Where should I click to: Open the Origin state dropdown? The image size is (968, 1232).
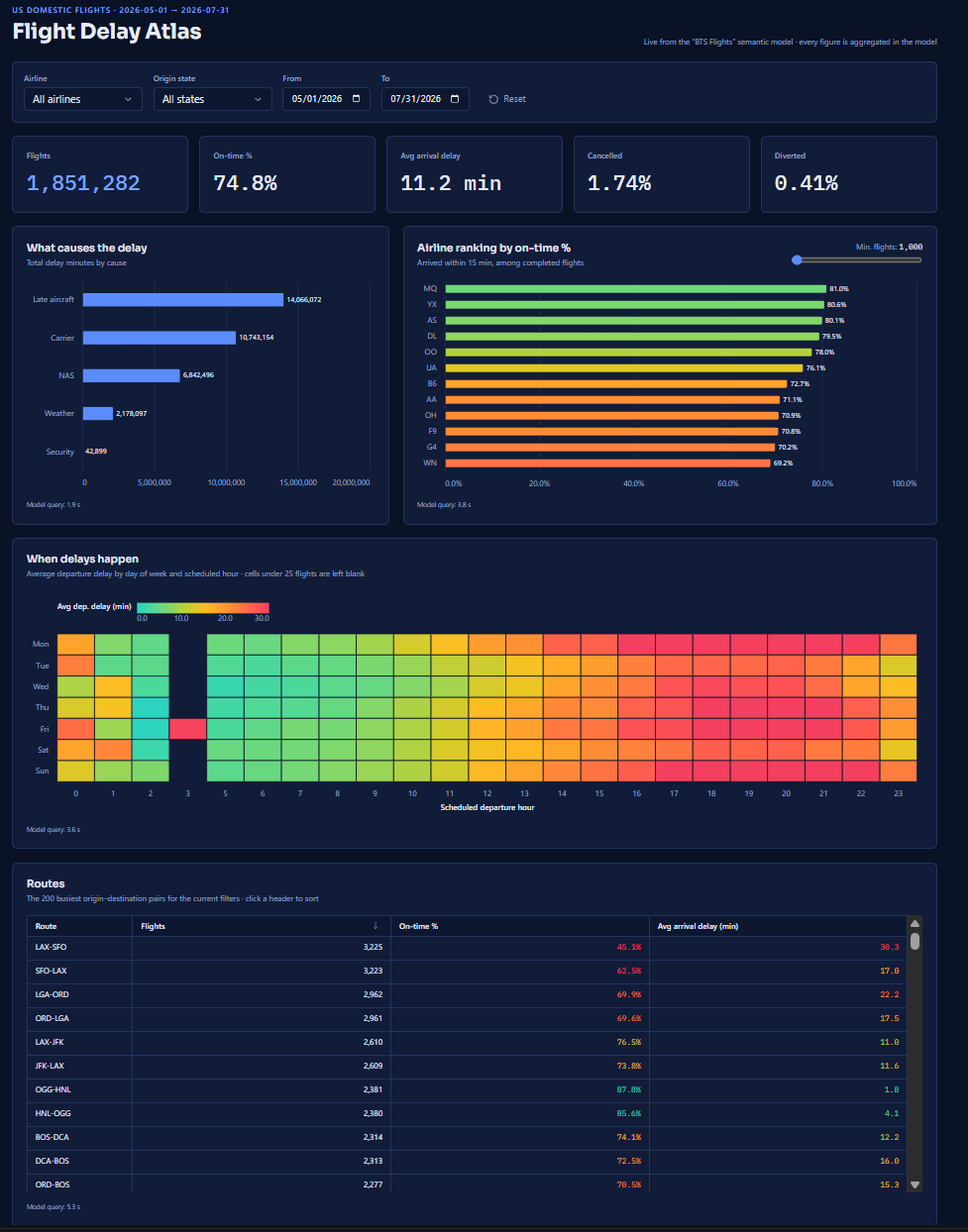pyautogui.click(x=212, y=99)
